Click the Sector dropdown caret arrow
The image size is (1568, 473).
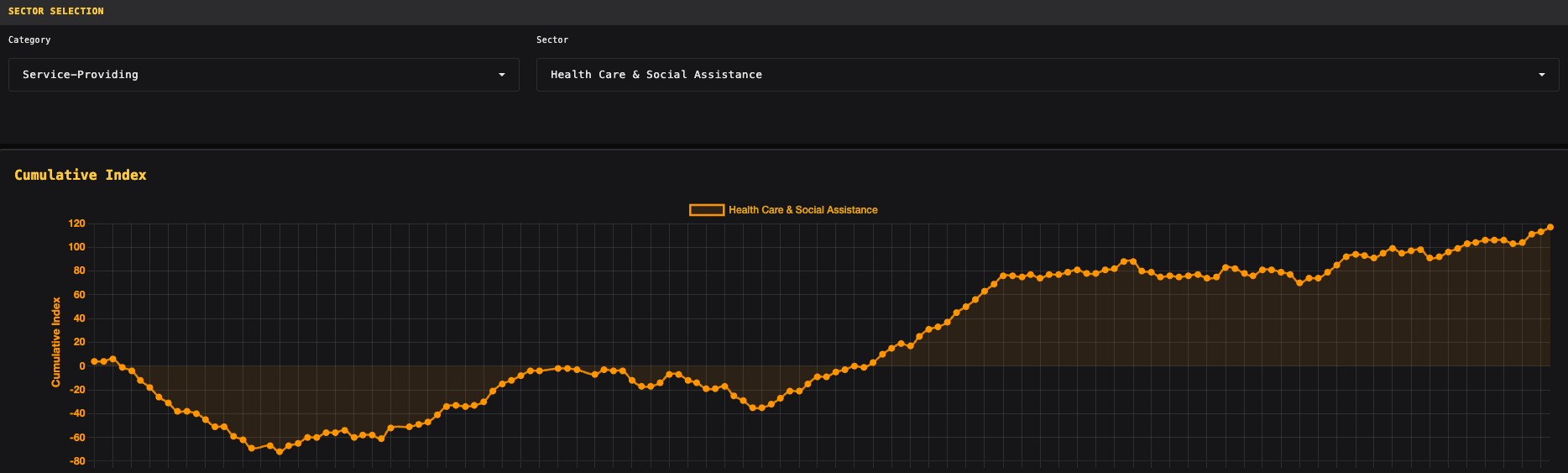point(1541,75)
